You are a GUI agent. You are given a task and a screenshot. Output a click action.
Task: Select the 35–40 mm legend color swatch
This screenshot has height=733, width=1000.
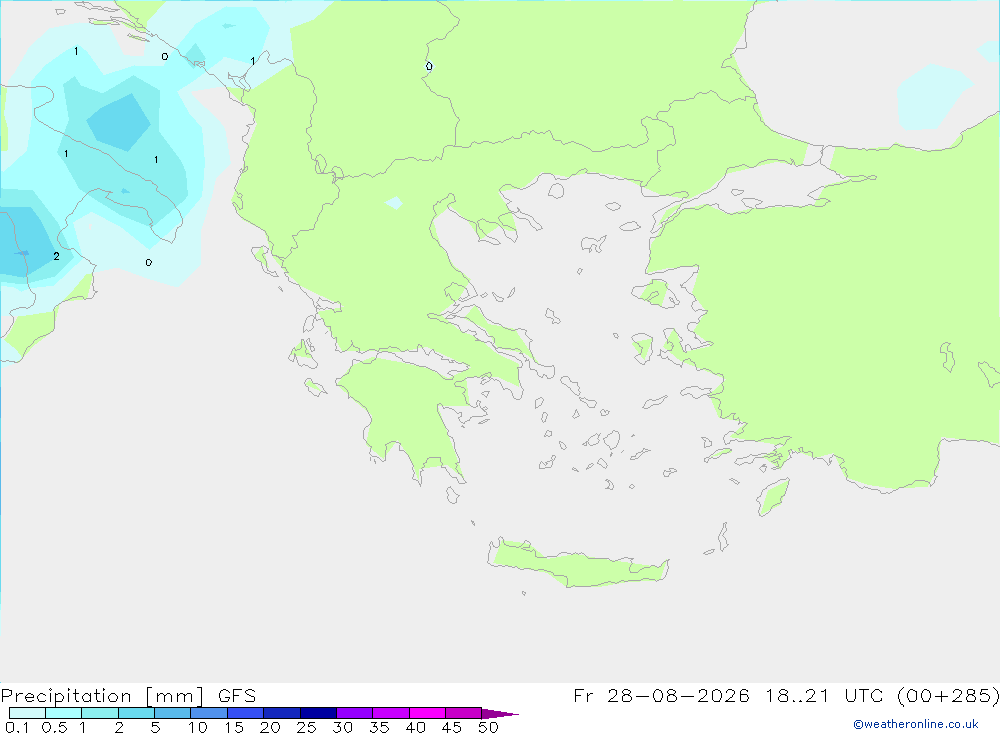pyautogui.click(x=391, y=713)
